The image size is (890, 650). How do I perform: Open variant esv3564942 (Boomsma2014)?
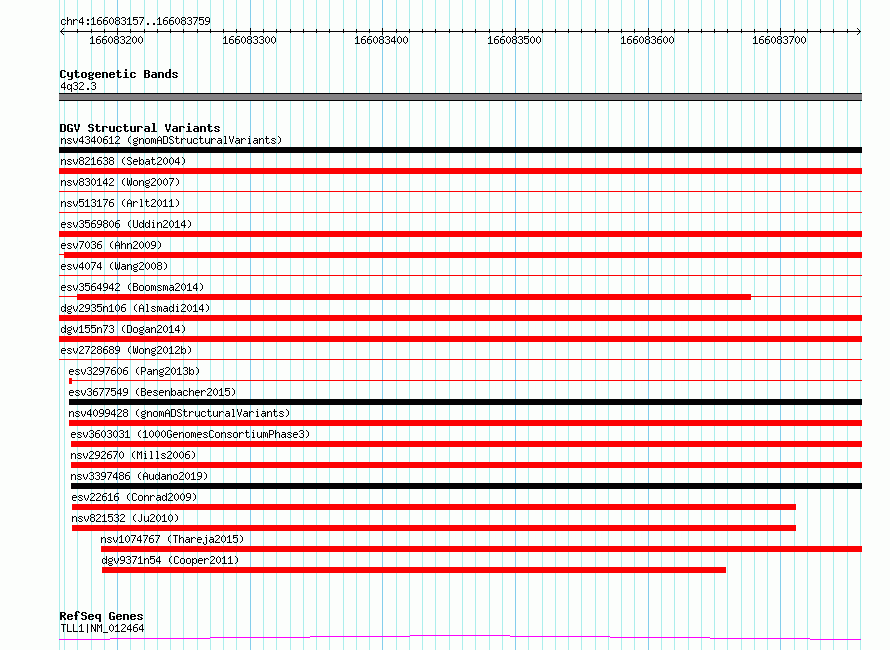(132, 287)
